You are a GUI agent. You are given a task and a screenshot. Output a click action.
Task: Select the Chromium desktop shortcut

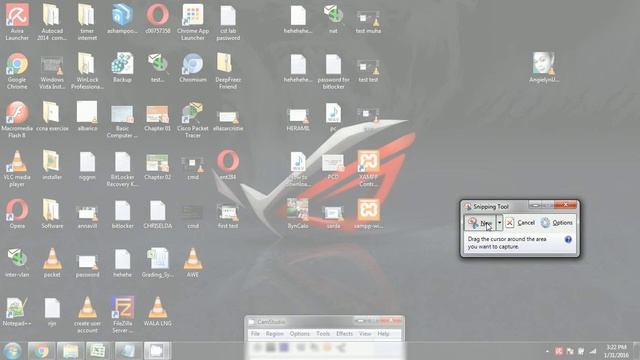click(x=193, y=67)
